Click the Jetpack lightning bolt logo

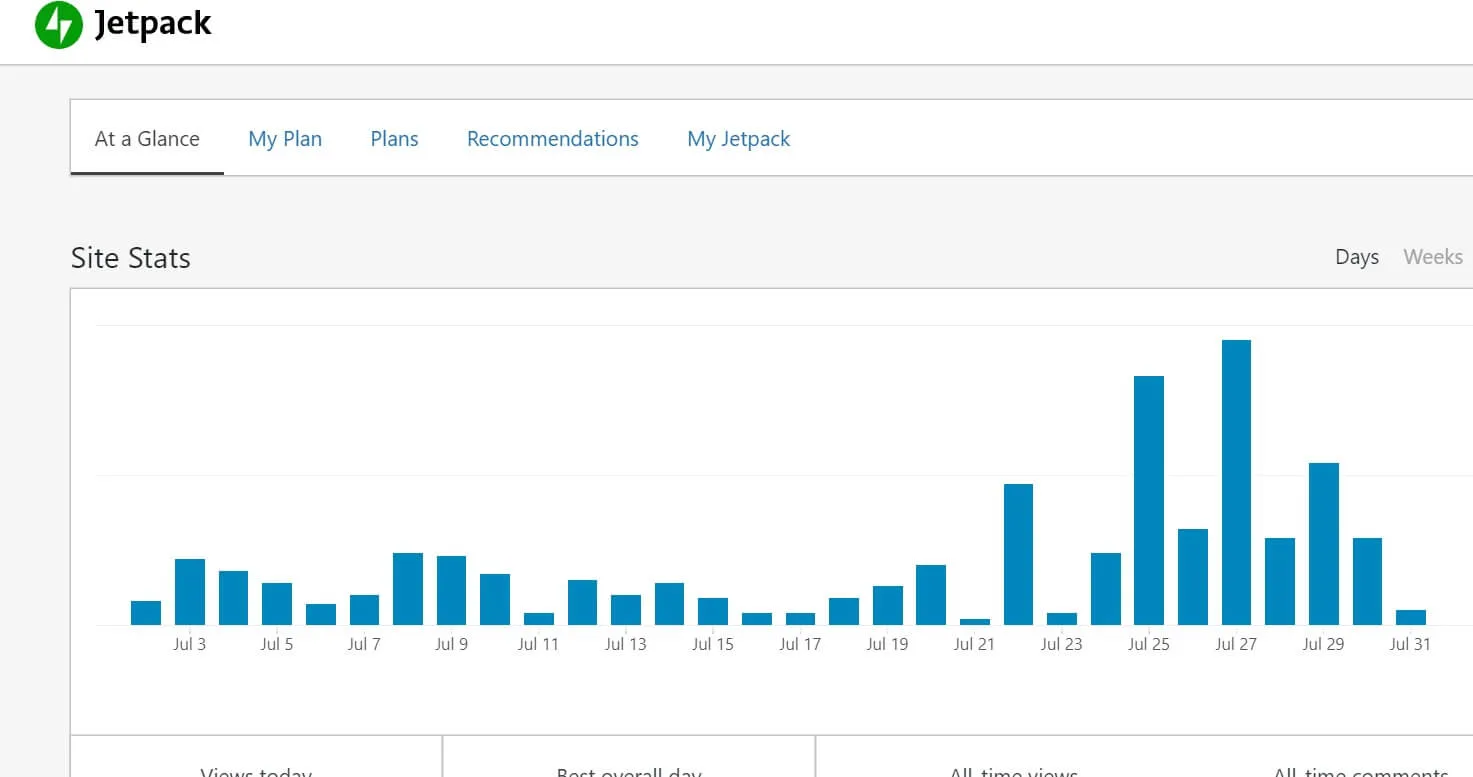(x=58, y=24)
